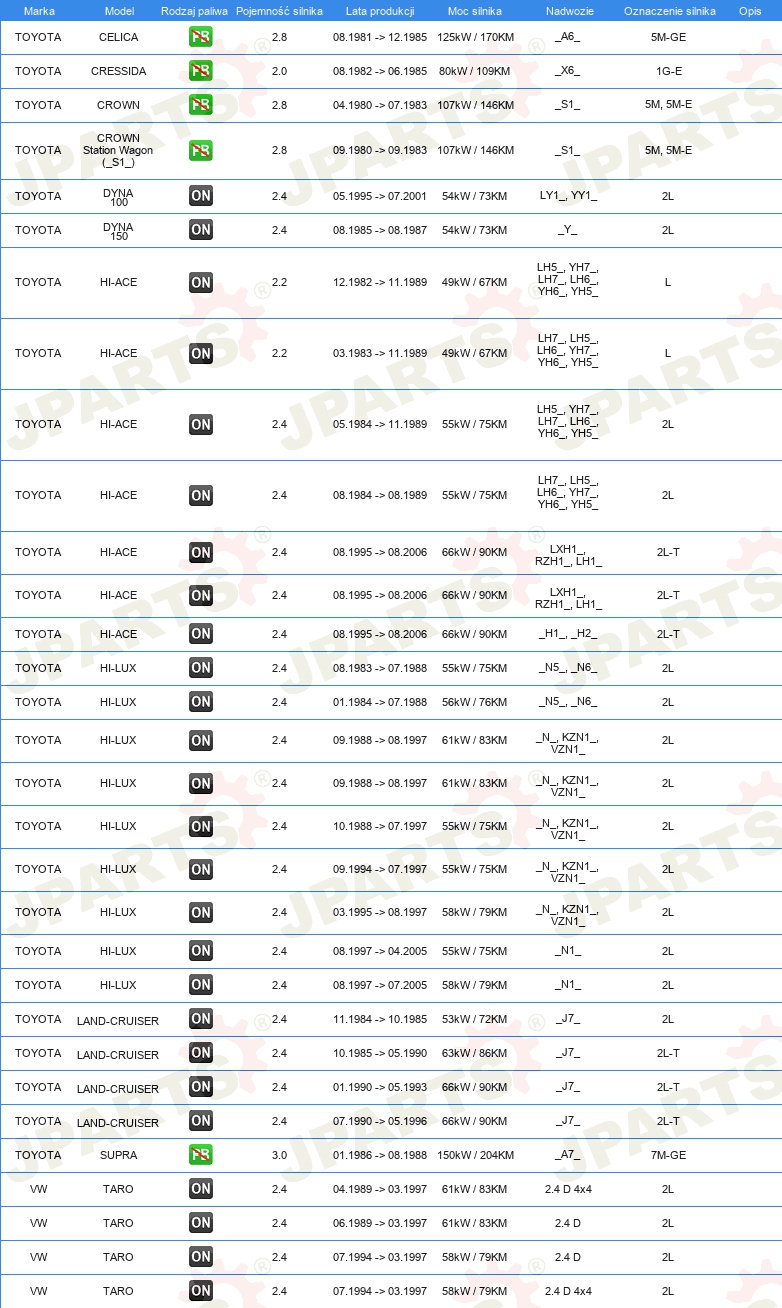The height and width of the screenshot is (1308, 782).
Task: Click the Oznaczenie silnika column header
Action: point(669,11)
